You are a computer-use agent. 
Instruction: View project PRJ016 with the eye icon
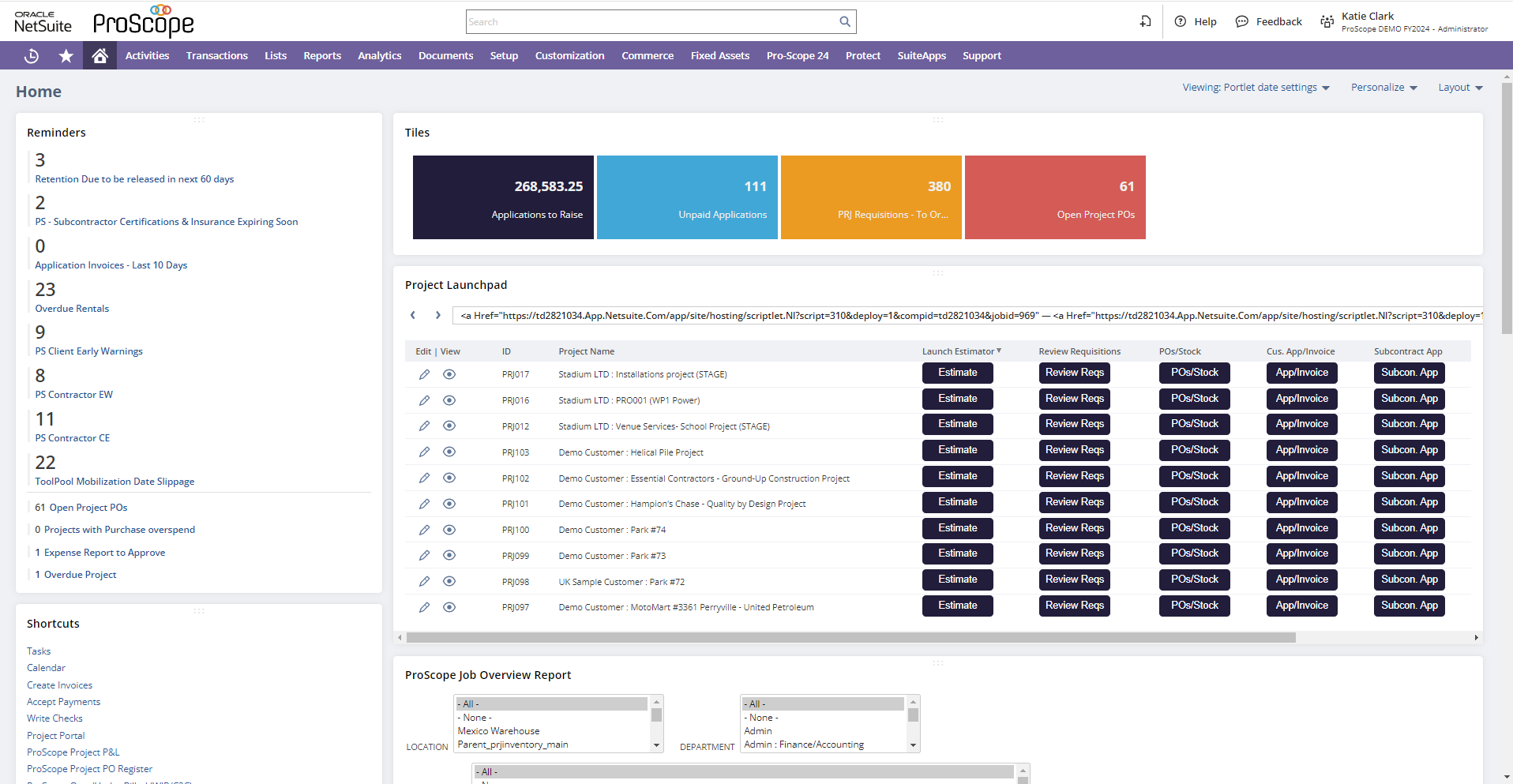[449, 400]
